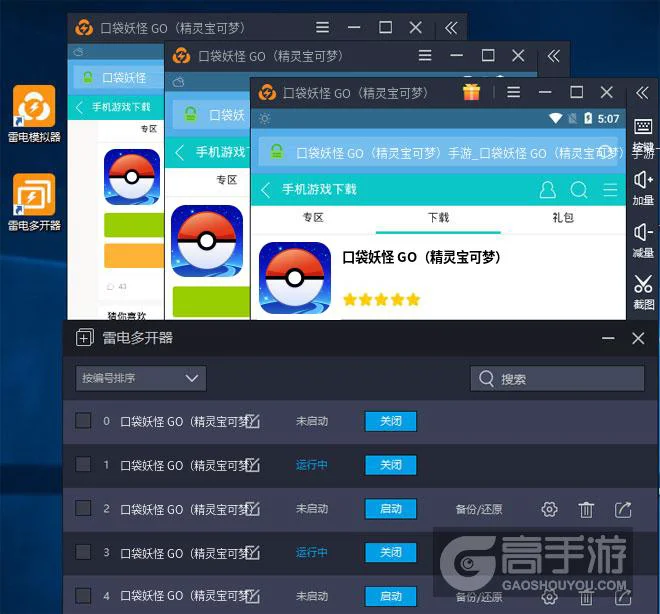Switch to the 礼包 tab
Viewport: 660px width, 614px height.
tap(563, 218)
